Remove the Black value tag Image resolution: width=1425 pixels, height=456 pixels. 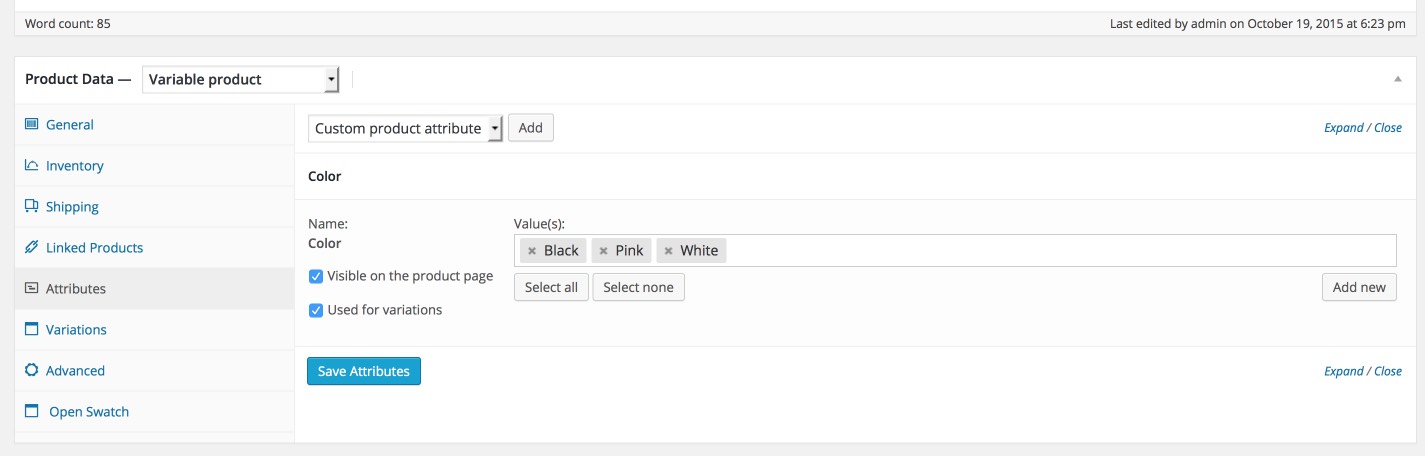tap(532, 251)
